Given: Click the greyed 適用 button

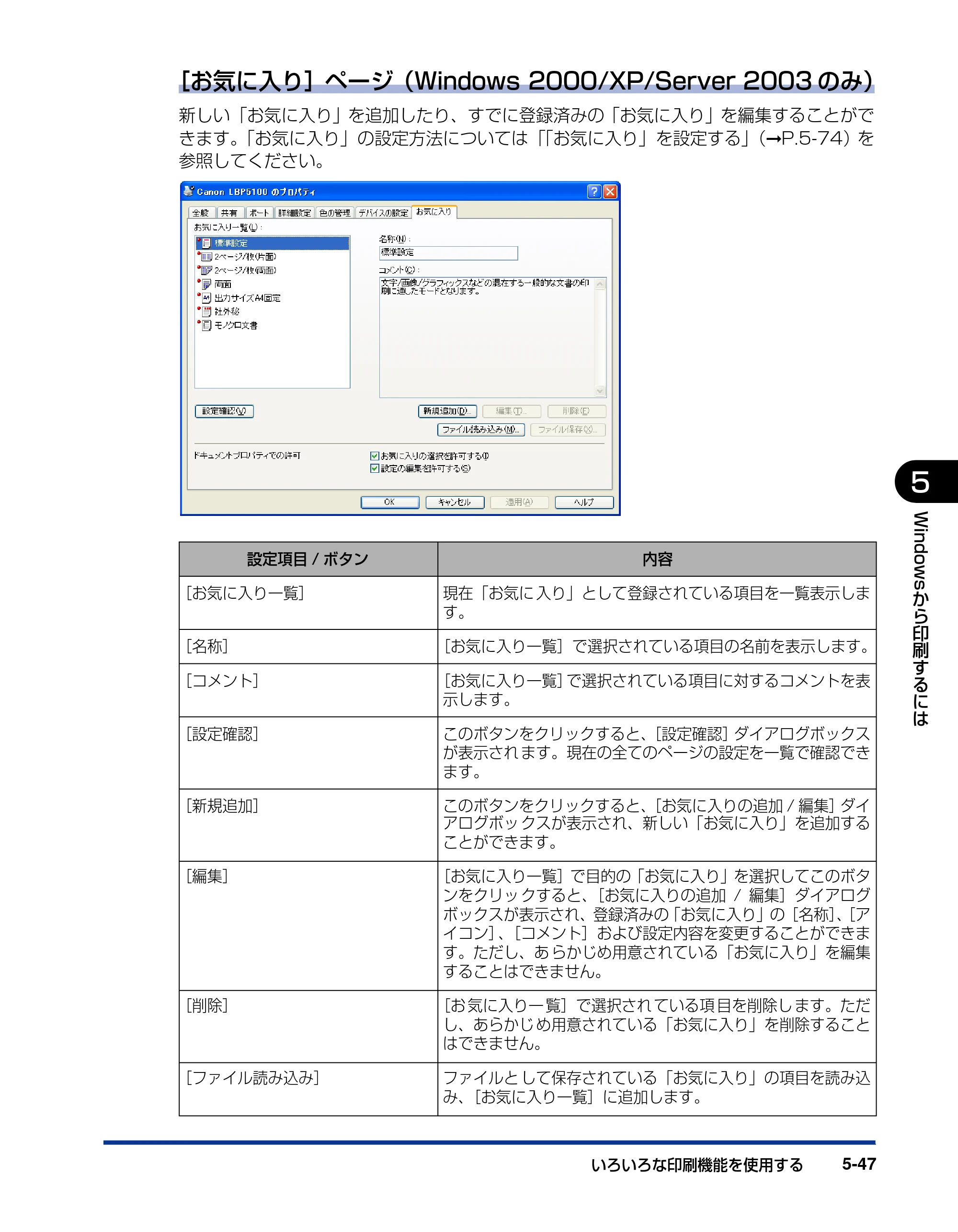Looking at the screenshot, I should [x=519, y=502].
